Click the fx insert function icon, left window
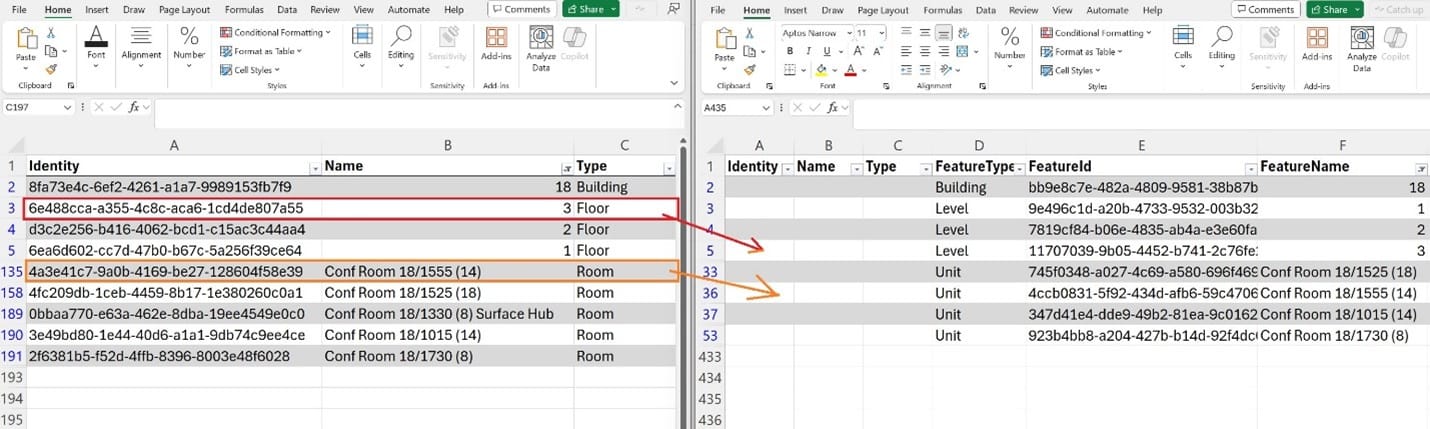1430x429 pixels. point(134,107)
